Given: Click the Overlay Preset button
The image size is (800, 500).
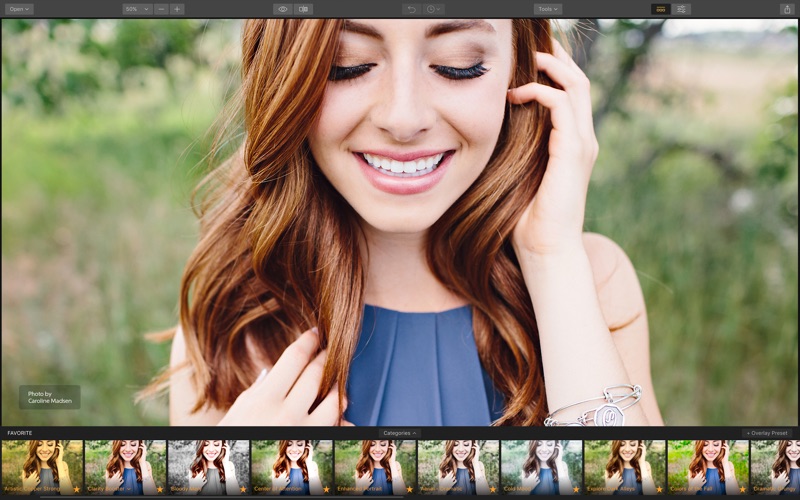Looking at the screenshot, I should (768, 433).
